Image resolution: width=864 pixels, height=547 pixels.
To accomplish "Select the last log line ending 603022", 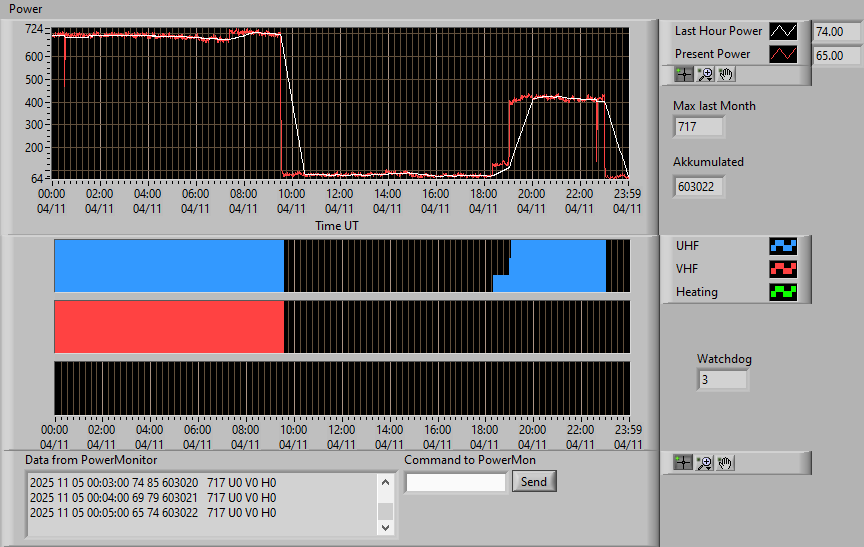I will pyautogui.click(x=153, y=513).
